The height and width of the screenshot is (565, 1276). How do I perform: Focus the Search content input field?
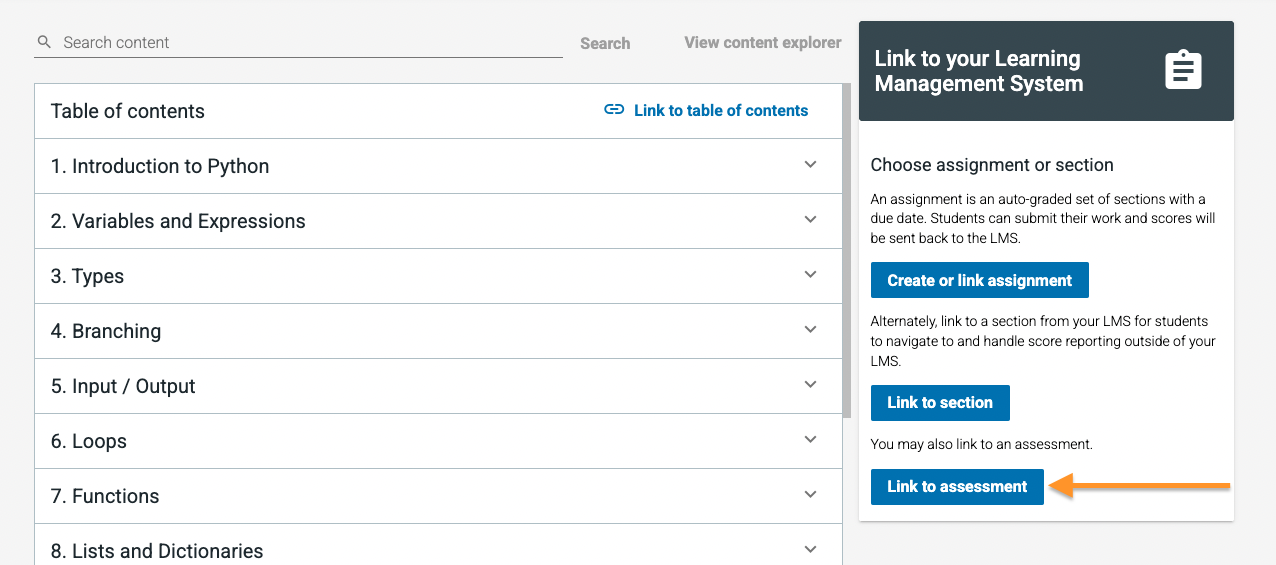(x=298, y=42)
